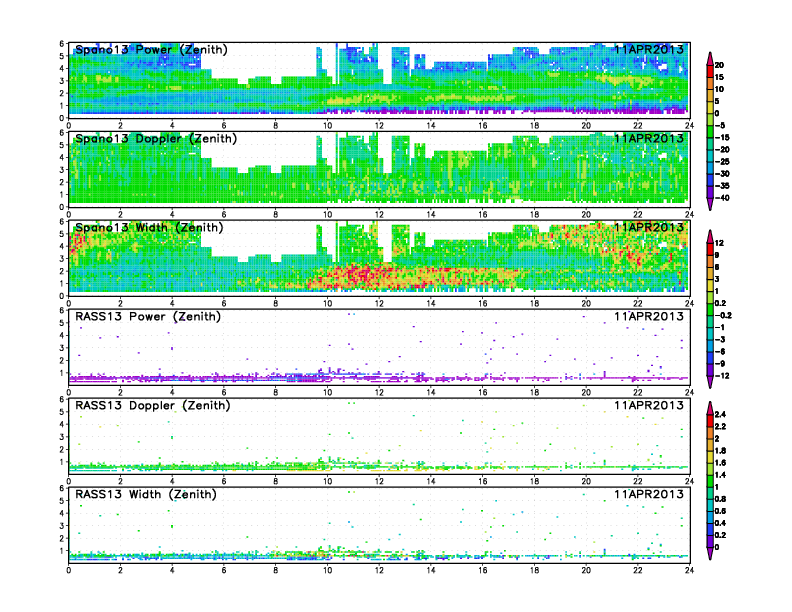
Task: Click cyan swatch between 0.8 and 0.6 on bottom colorbar
Action: (710, 505)
